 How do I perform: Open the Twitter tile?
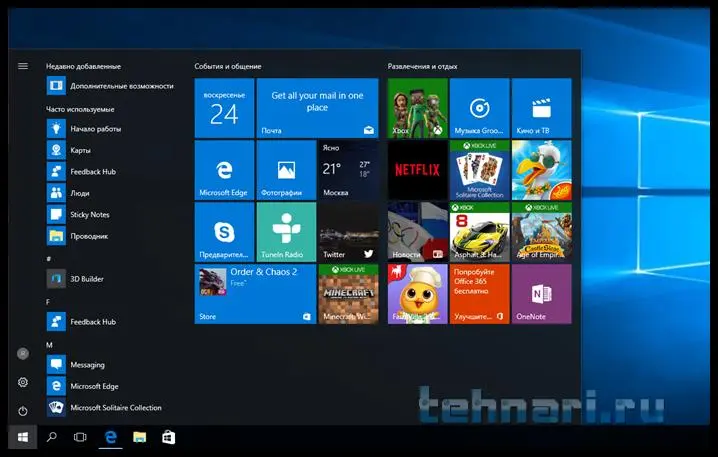(349, 232)
